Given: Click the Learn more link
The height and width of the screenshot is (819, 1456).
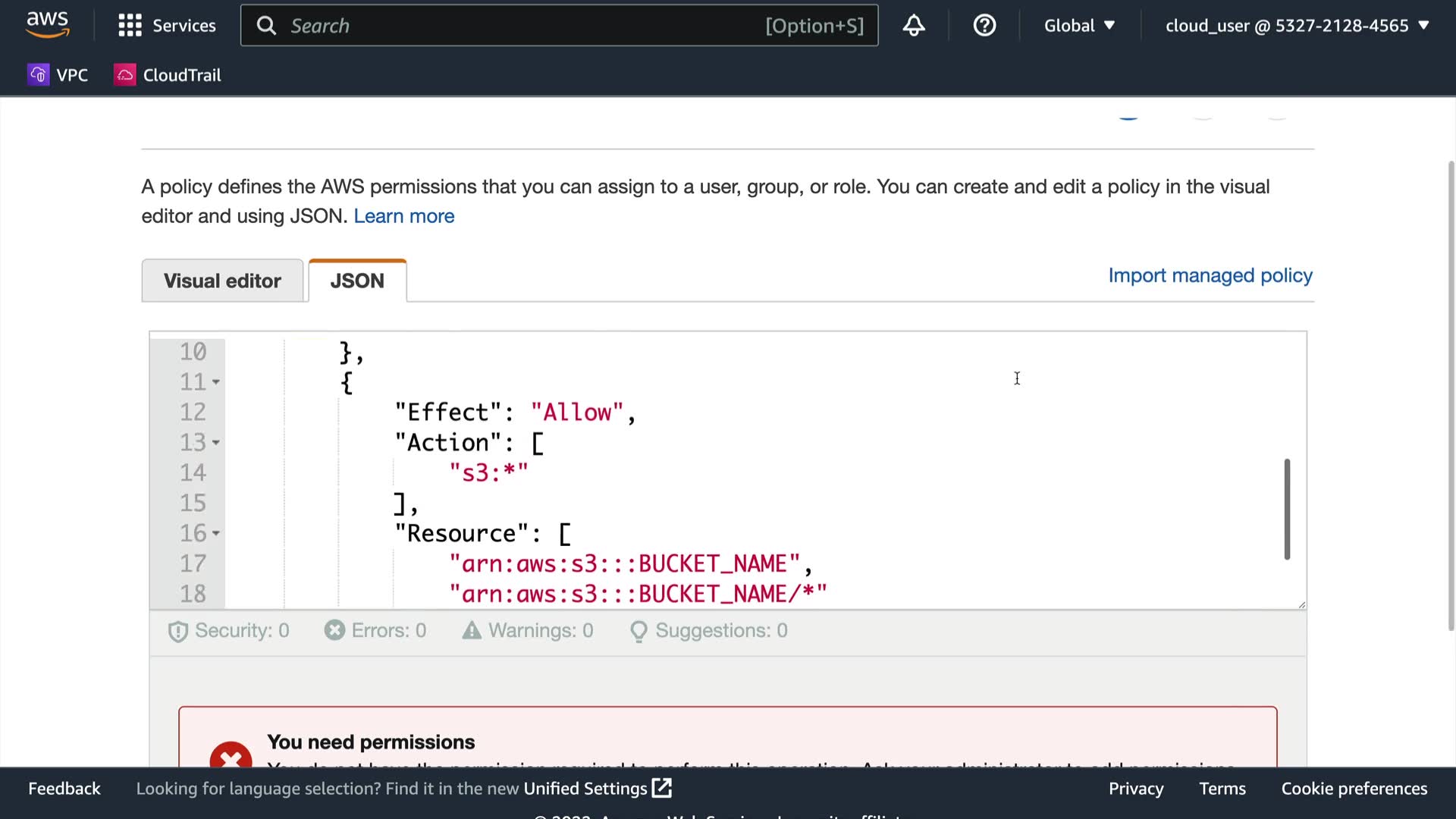Looking at the screenshot, I should [x=403, y=216].
